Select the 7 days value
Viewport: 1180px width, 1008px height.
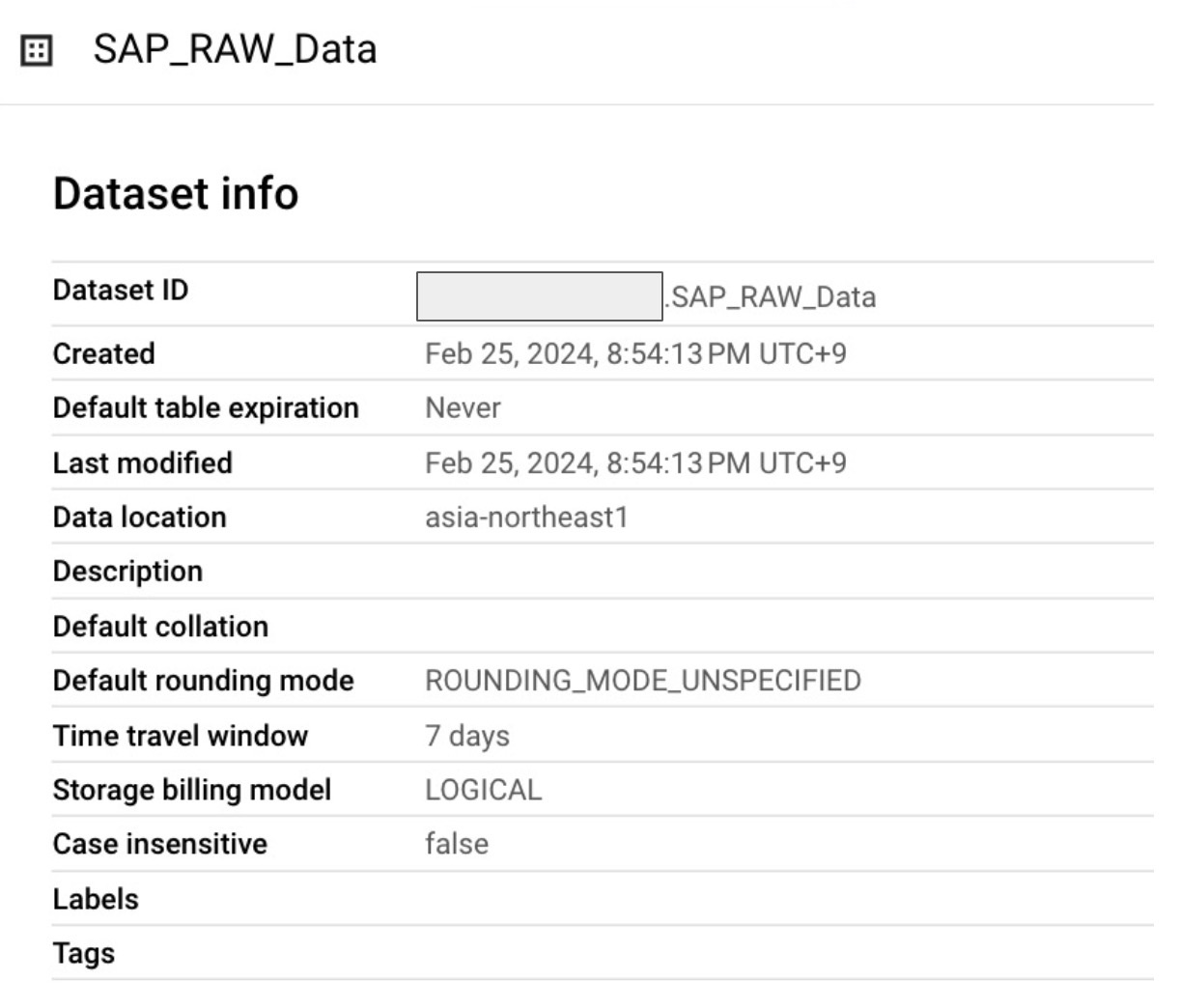click(x=467, y=736)
